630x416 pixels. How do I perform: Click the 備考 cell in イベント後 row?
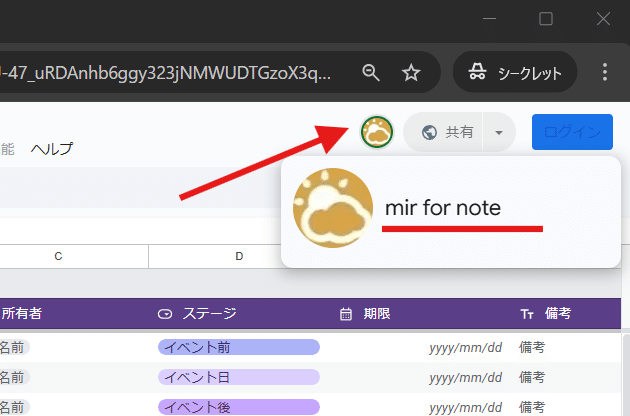tap(532, 407)
